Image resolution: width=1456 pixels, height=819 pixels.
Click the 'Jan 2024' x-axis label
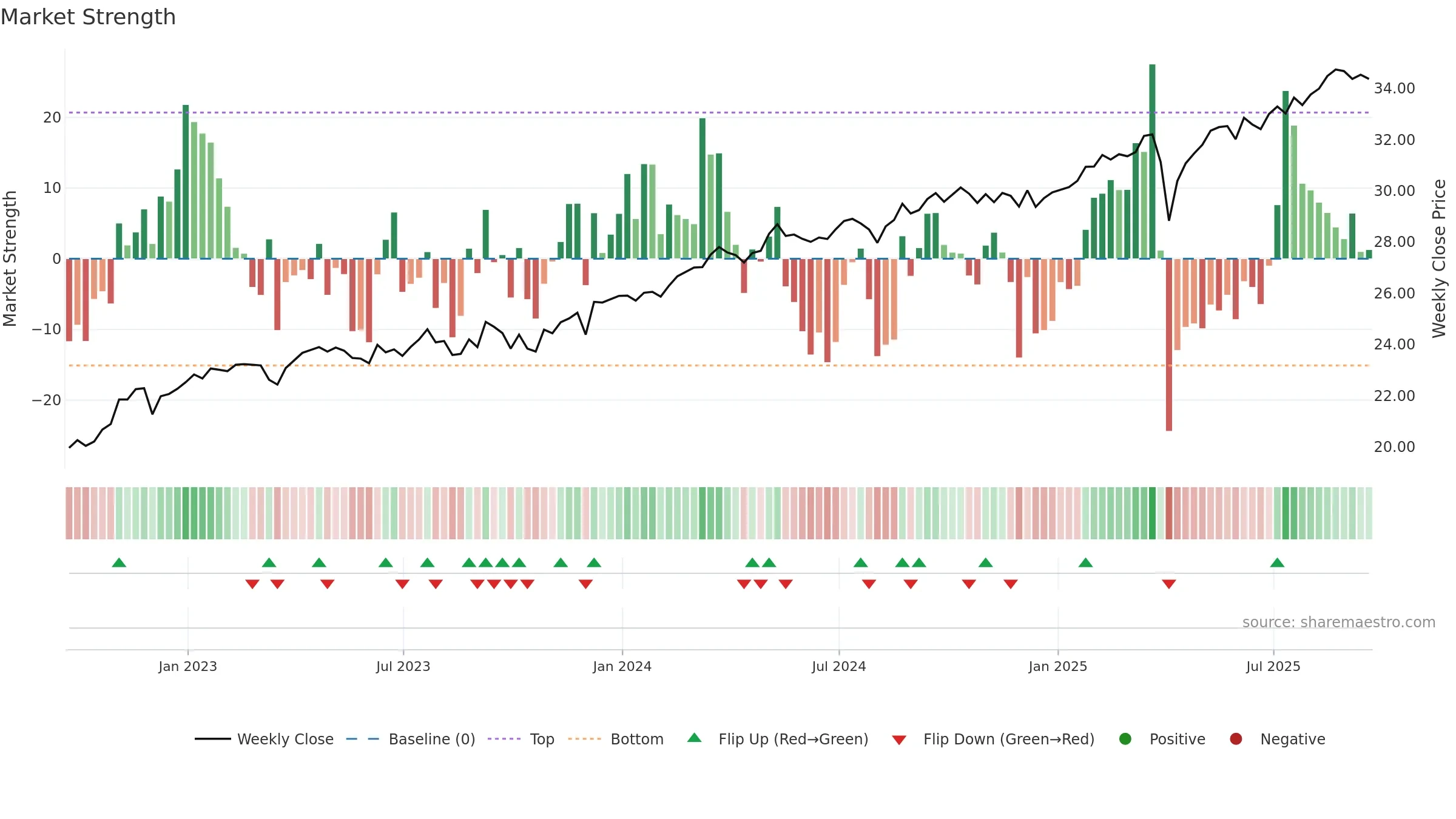(622, 666)
